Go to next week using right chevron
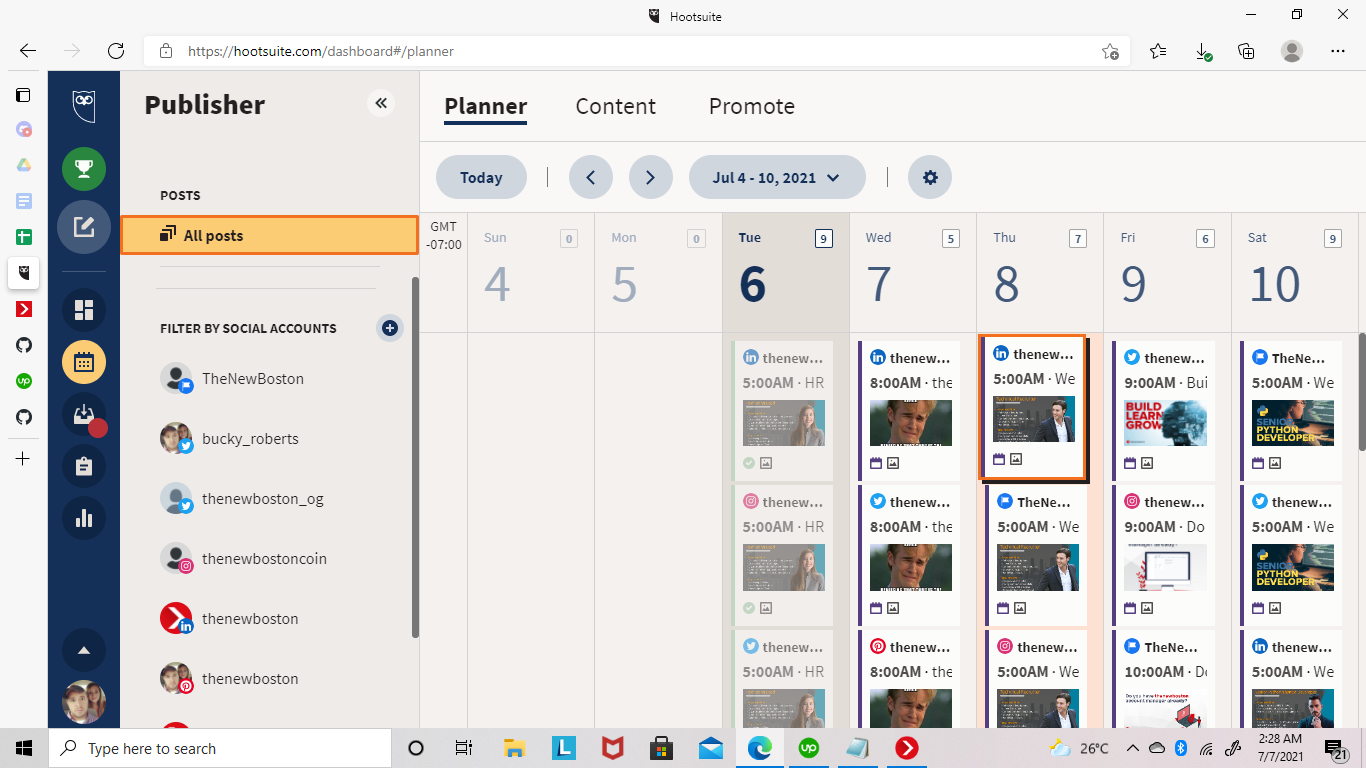Image resolution: width=1366 pixels, height=768 pixels. click(x=651, y=177)
